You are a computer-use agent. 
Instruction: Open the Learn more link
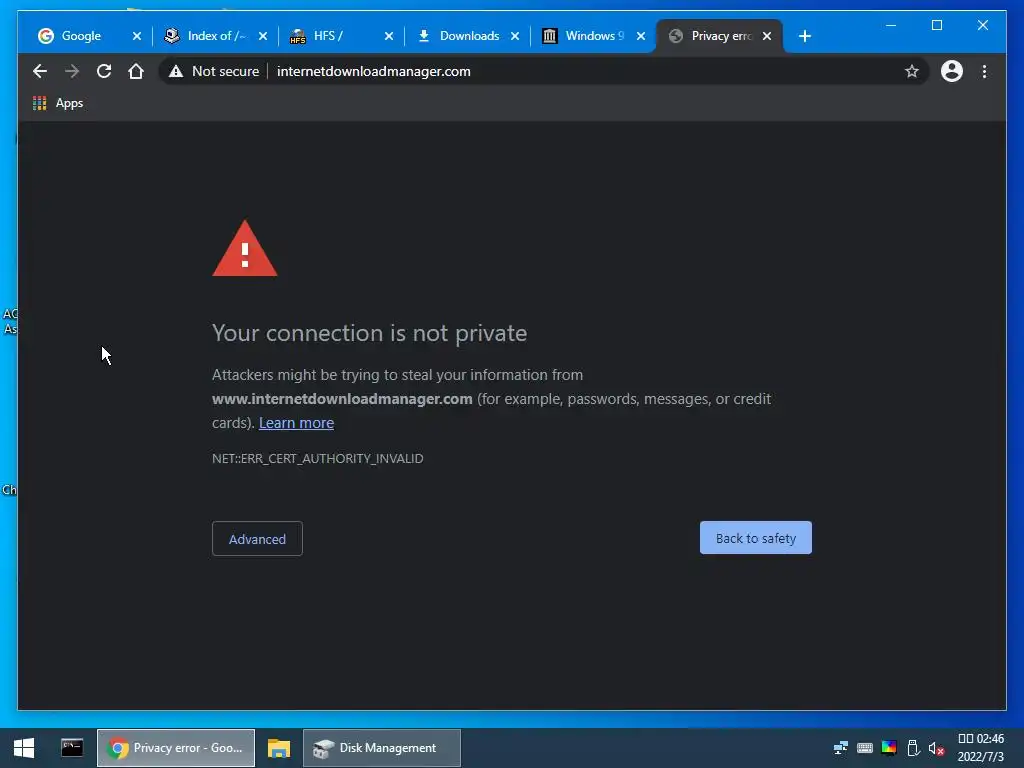coord(296,423)
